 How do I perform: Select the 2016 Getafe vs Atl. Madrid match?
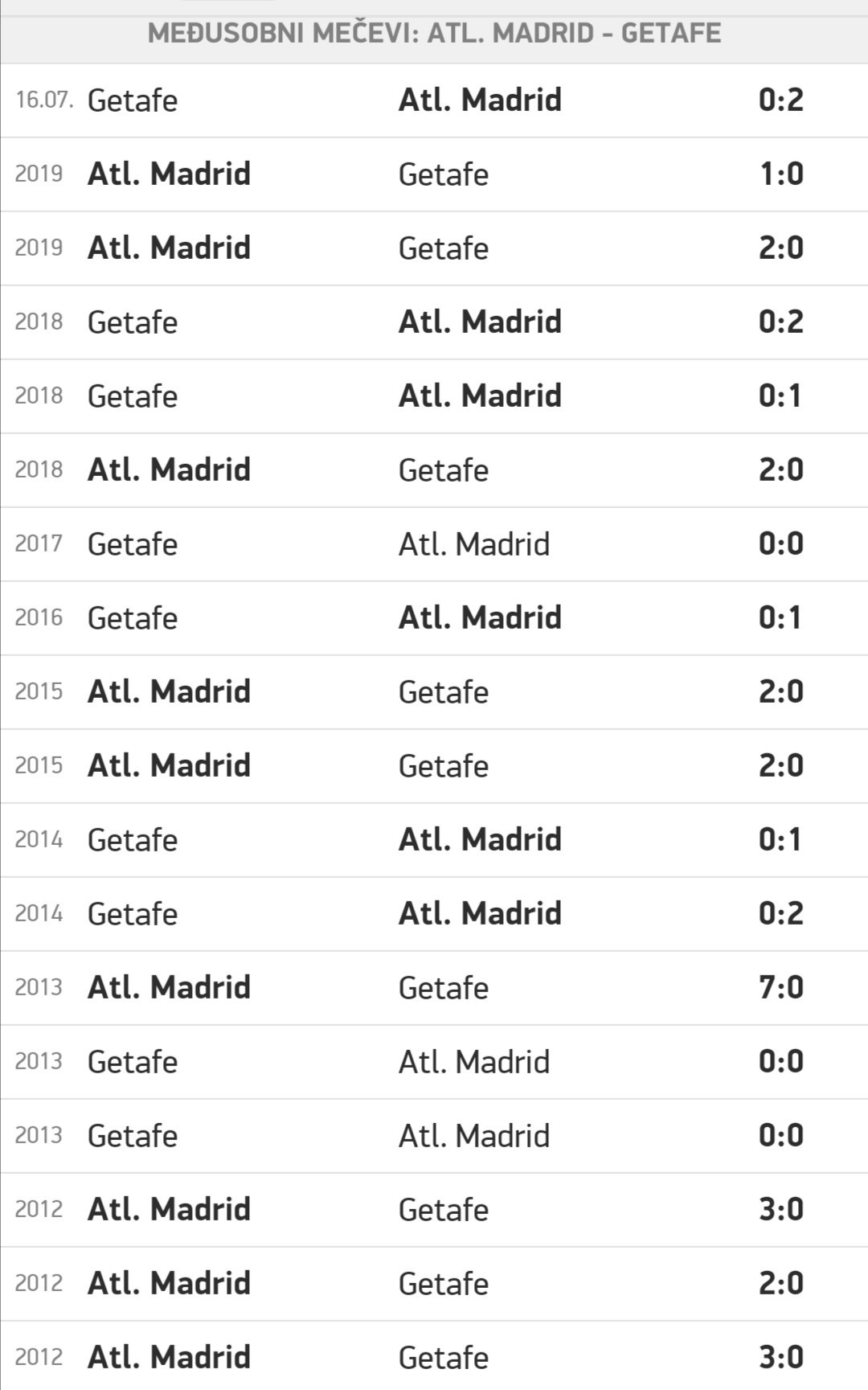coord(434,618)
